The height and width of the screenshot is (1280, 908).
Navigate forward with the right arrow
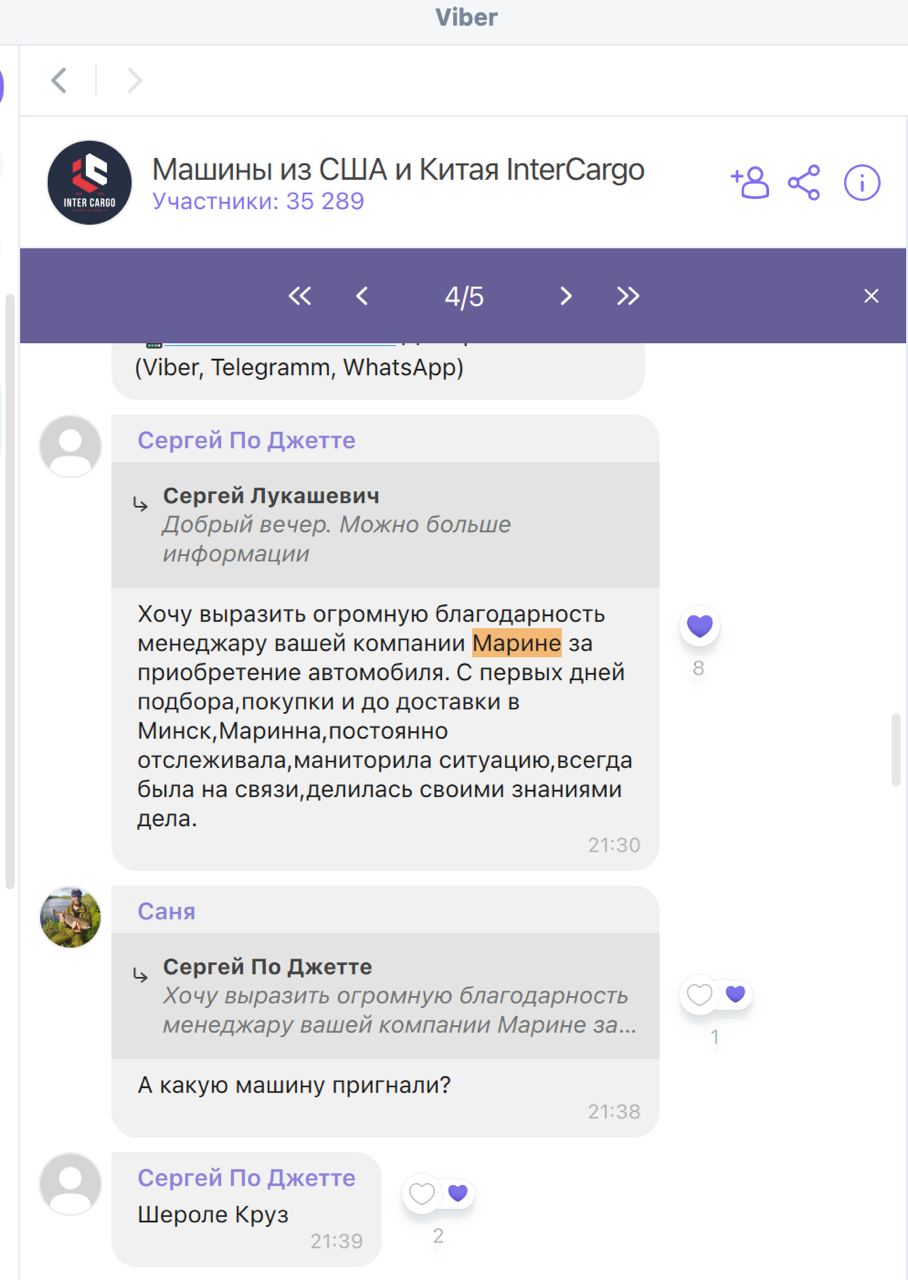point(135,80)
